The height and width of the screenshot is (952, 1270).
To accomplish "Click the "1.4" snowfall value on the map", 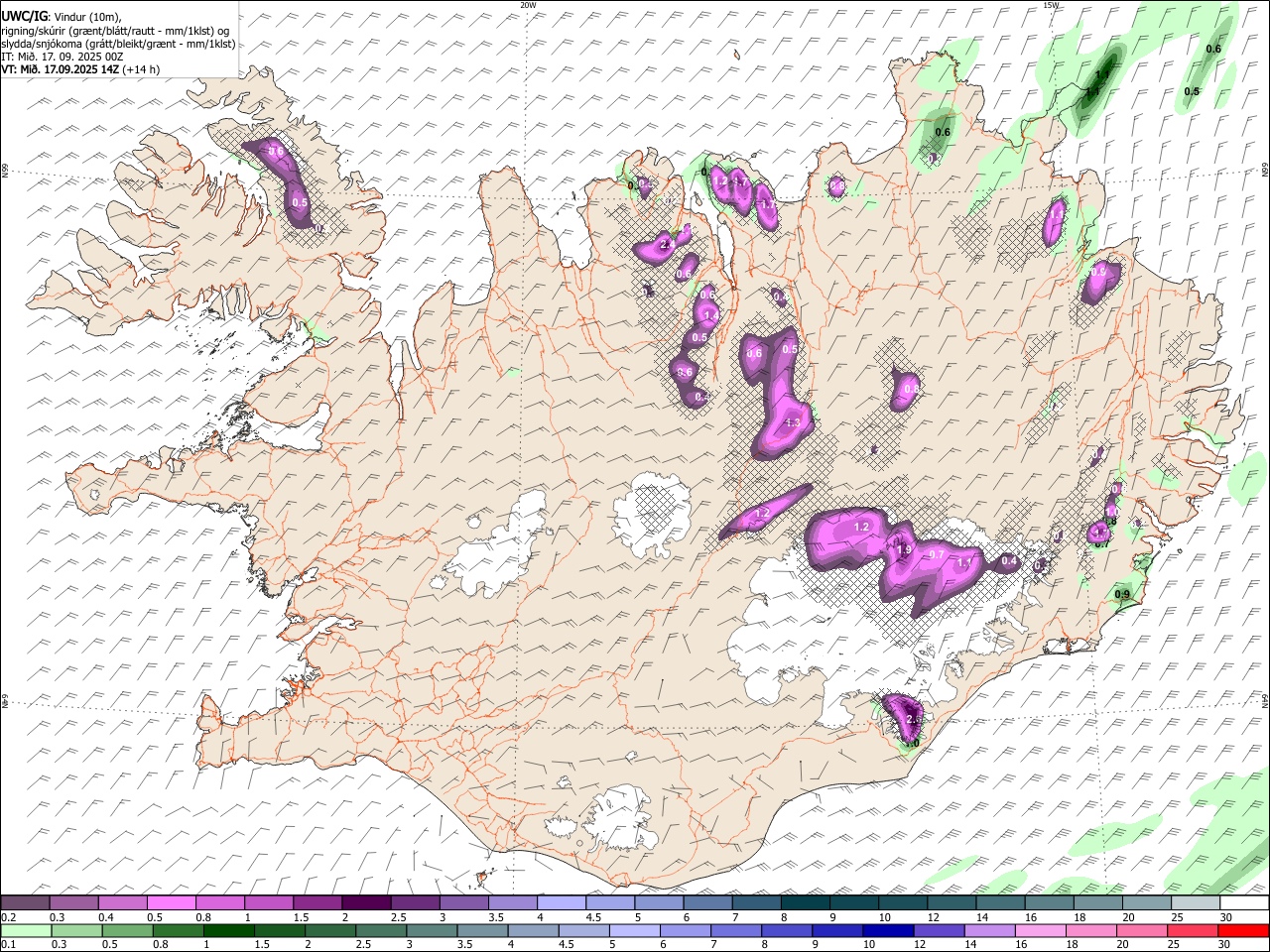I will (x=709, y=315).
